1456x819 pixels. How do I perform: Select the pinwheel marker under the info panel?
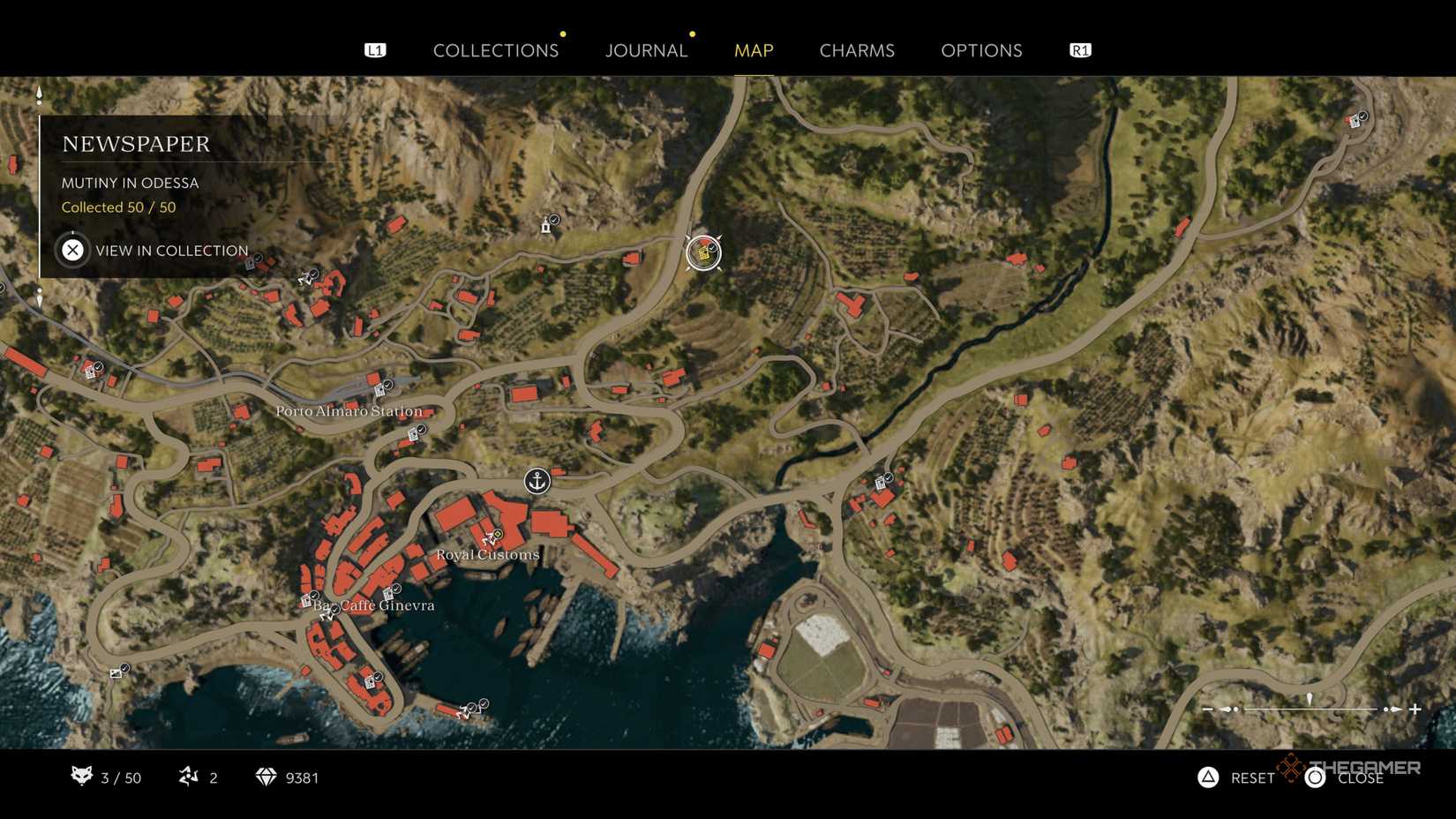tap(308, 278)
